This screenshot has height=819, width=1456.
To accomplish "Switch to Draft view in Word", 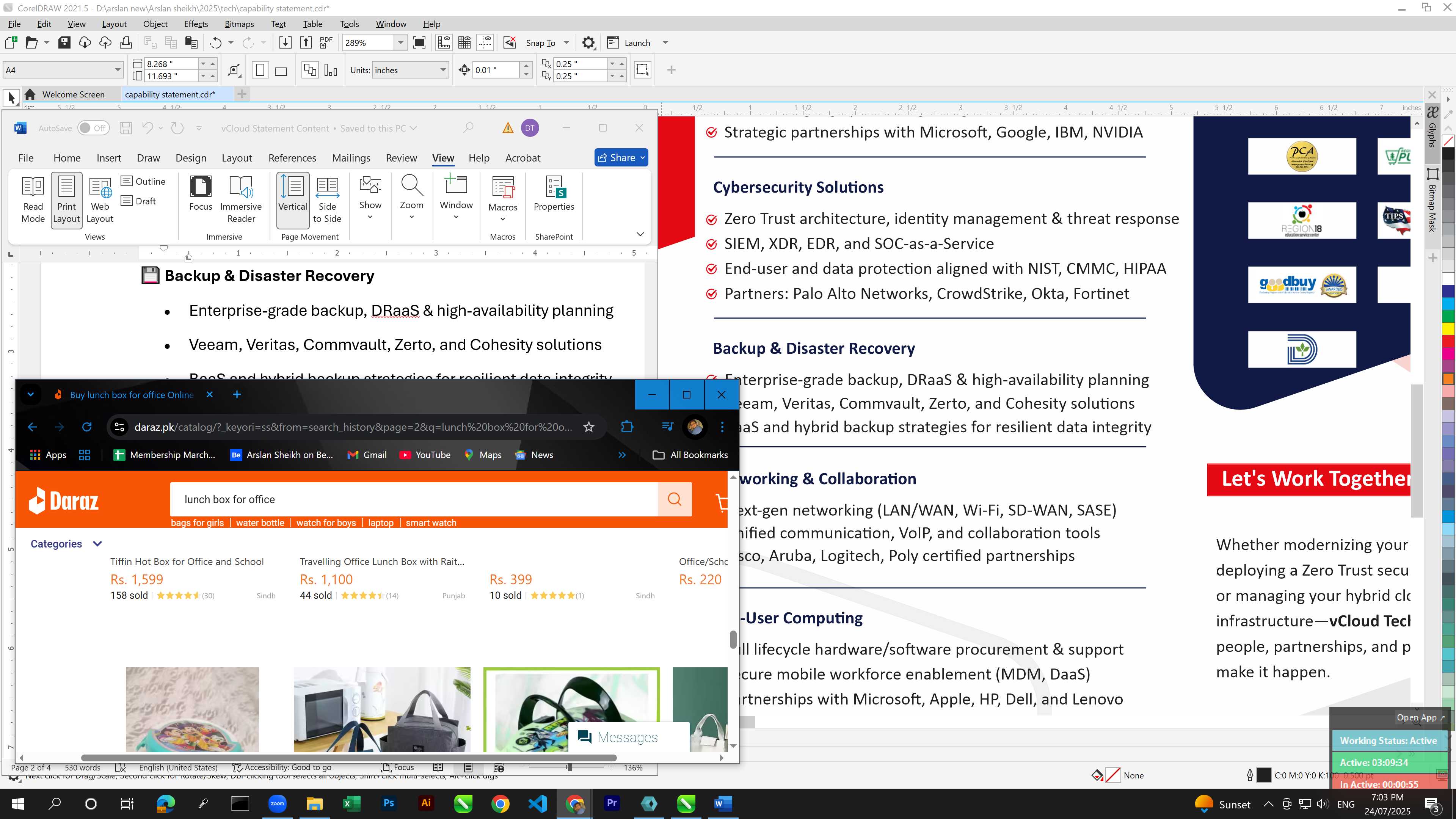I will (138, 201).
